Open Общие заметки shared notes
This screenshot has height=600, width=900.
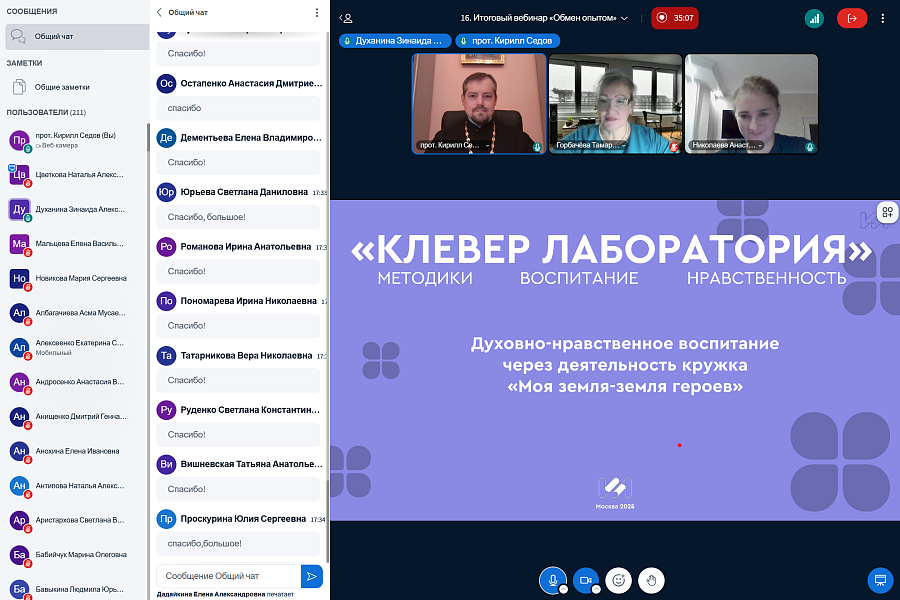click(77, 87)
